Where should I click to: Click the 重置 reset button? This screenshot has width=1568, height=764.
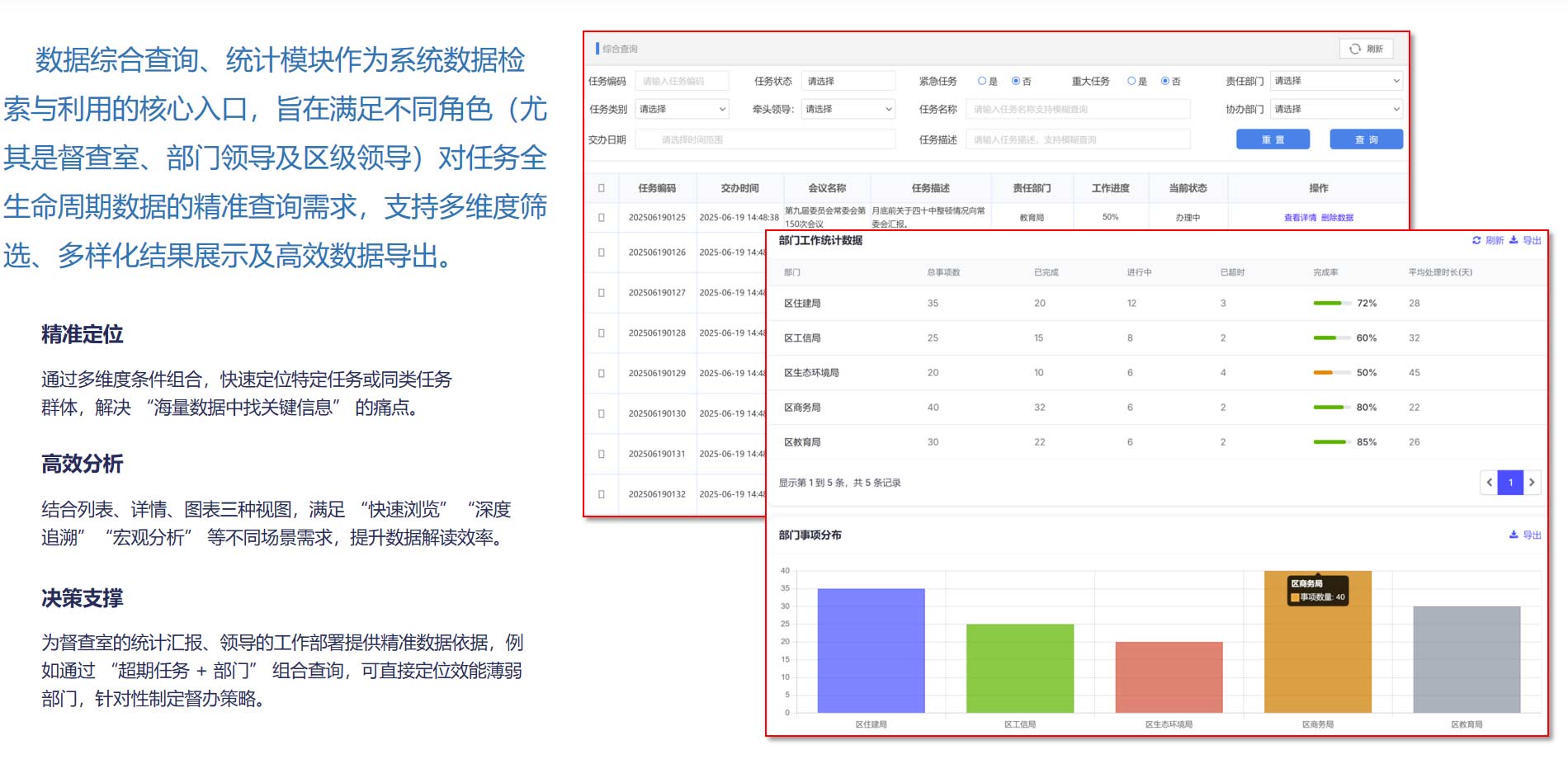(1273, 139)
